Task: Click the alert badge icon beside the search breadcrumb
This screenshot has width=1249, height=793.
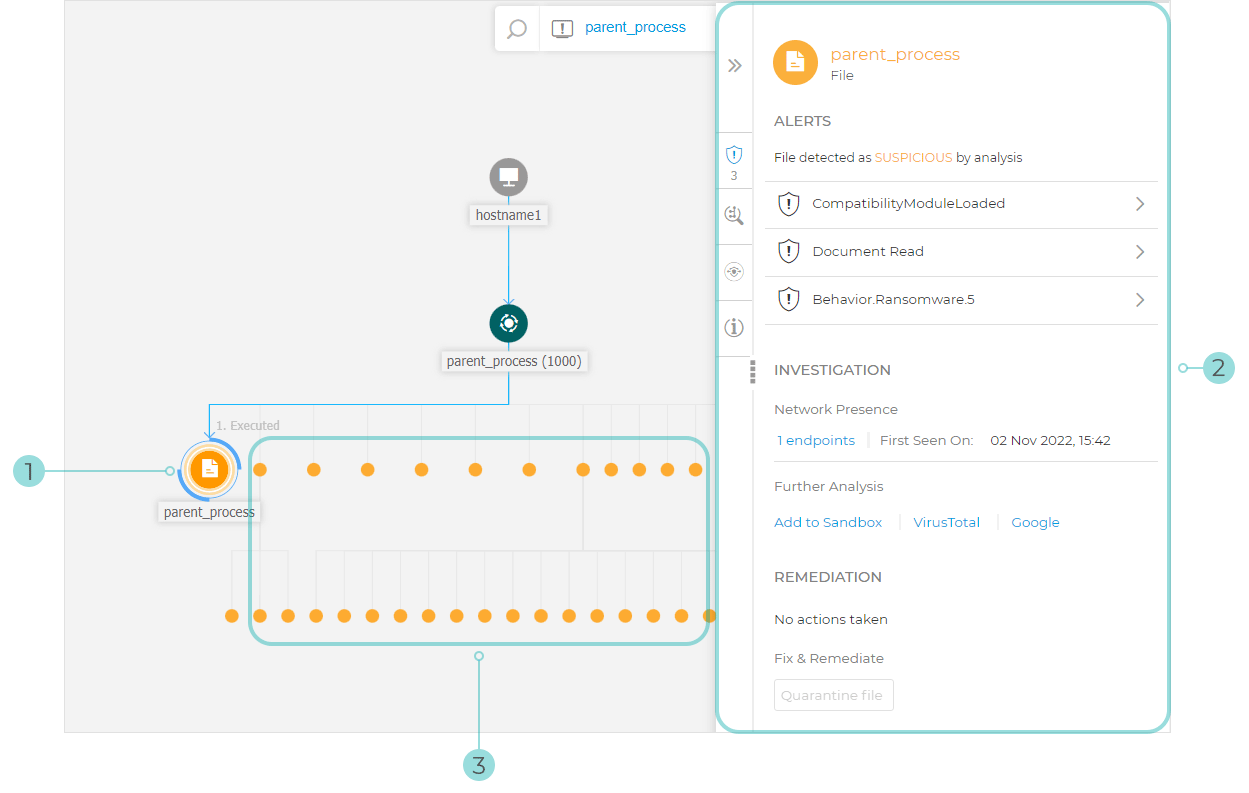Action: [562, 28]
